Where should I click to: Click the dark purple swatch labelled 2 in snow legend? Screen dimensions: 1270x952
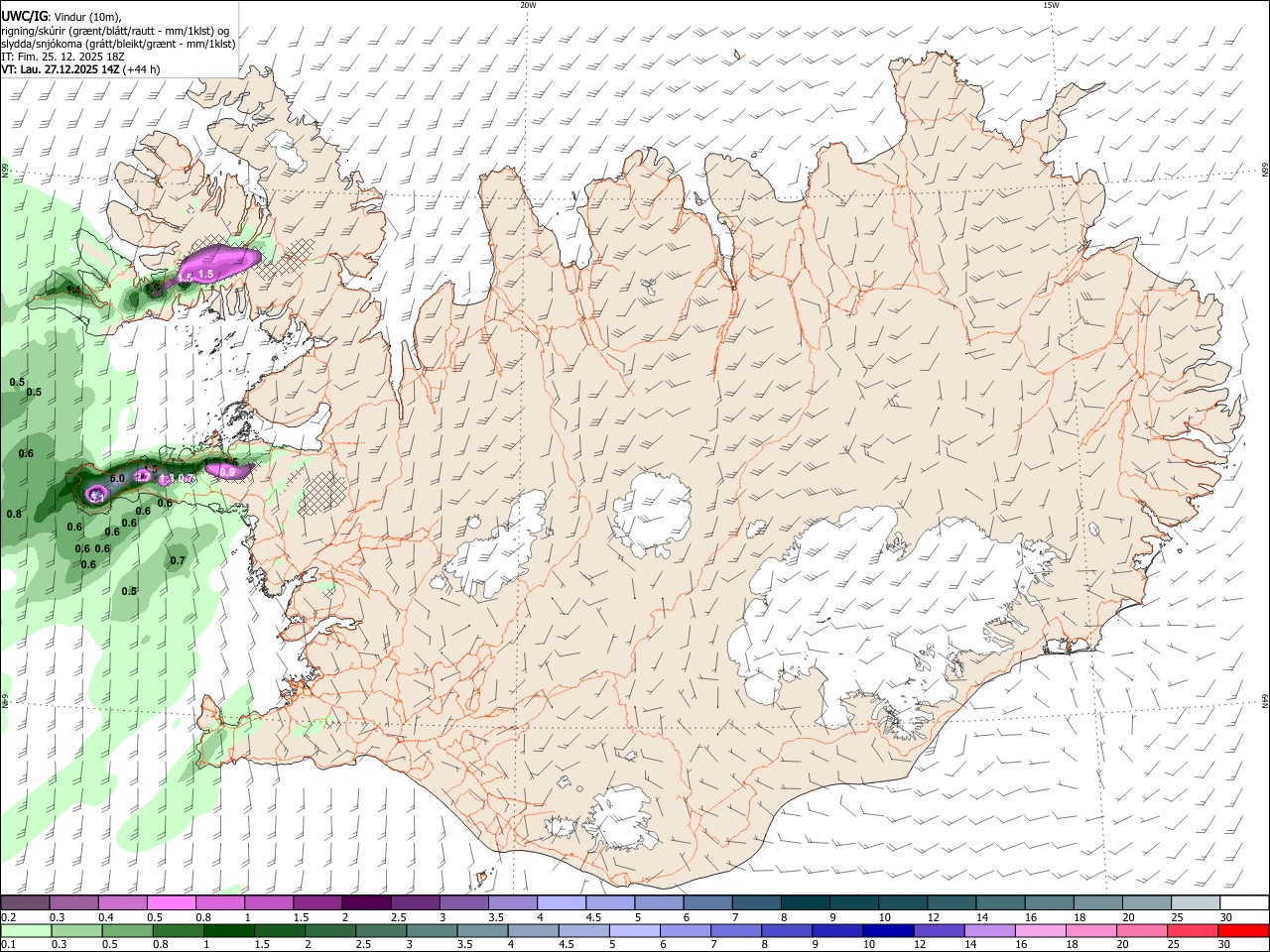click(365, 902)
